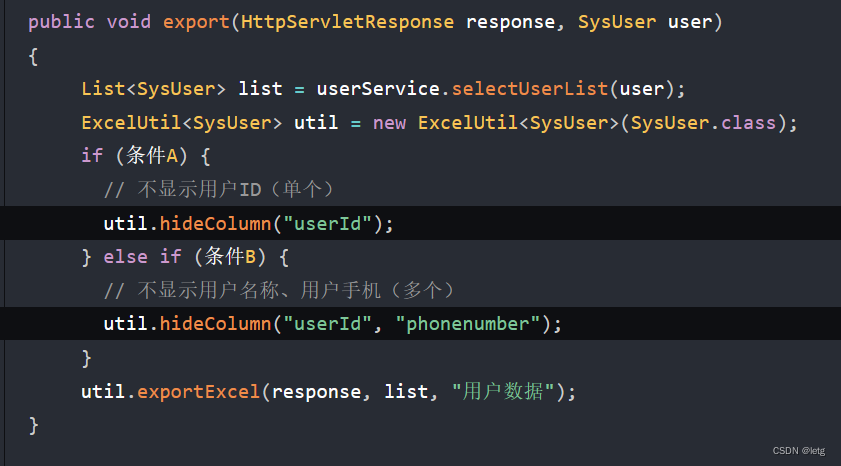841x466 pixels.
Task: Click 'SysUser.class' argument
Action: [x=703, y=123]
